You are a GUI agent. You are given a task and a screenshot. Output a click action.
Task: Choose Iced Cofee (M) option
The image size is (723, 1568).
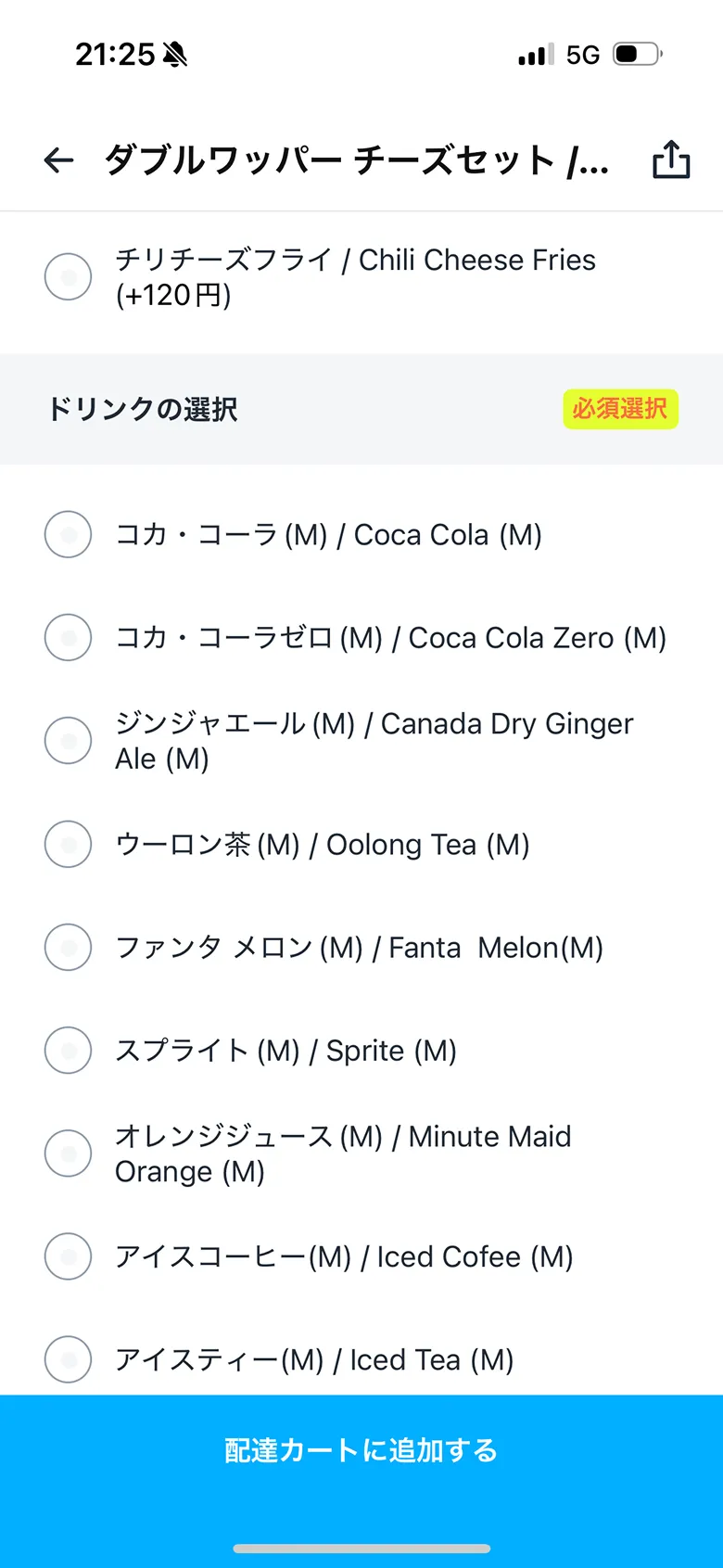pos(69,1256)
